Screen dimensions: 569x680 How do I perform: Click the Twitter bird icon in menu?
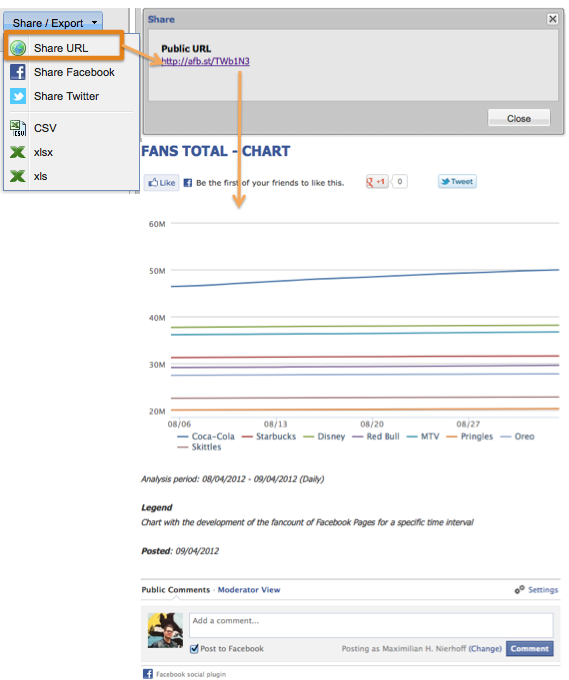click(18, 96)
